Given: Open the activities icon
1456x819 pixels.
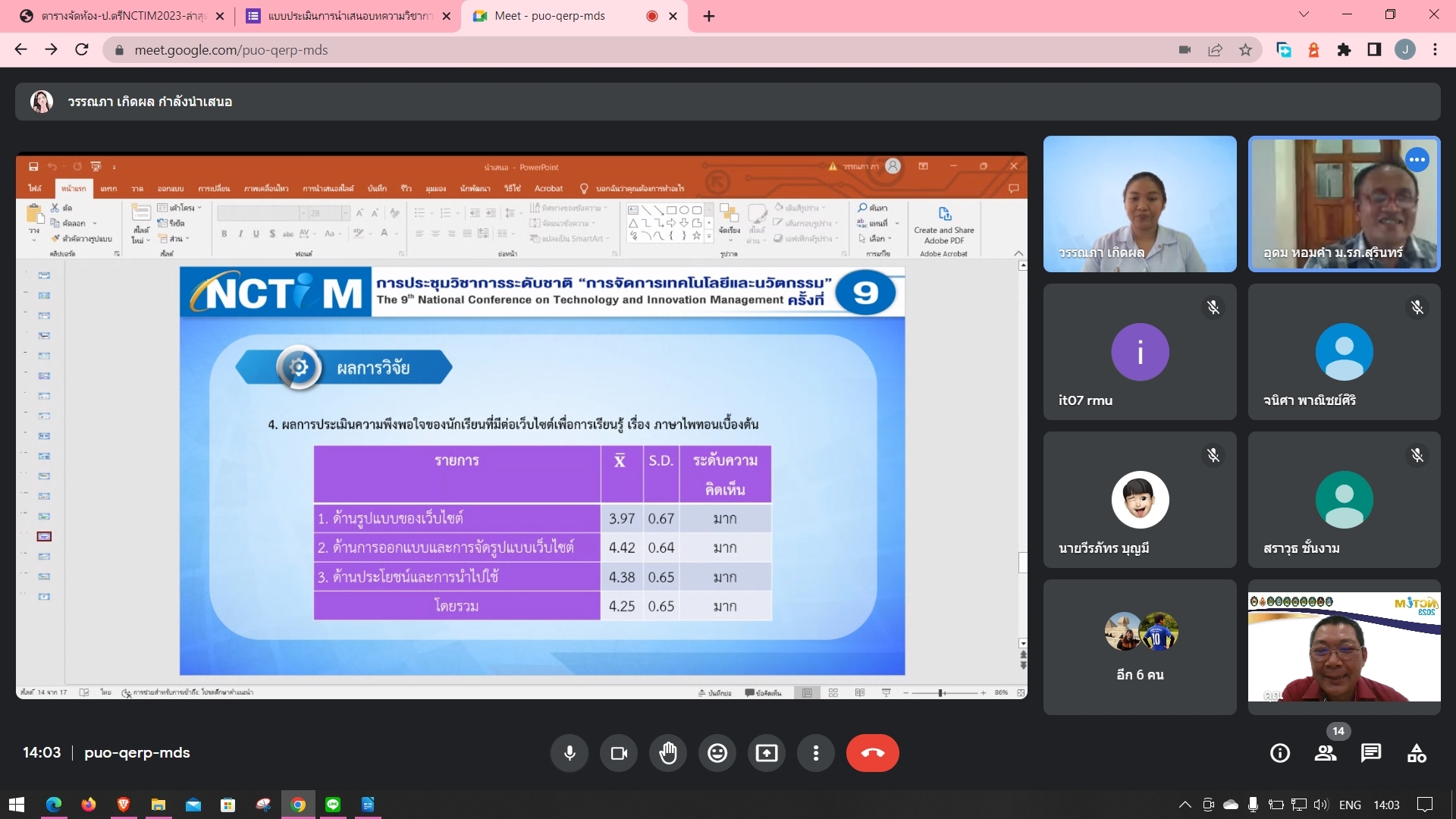Looking at the screenshot, I should click(x=1417, y=753).
